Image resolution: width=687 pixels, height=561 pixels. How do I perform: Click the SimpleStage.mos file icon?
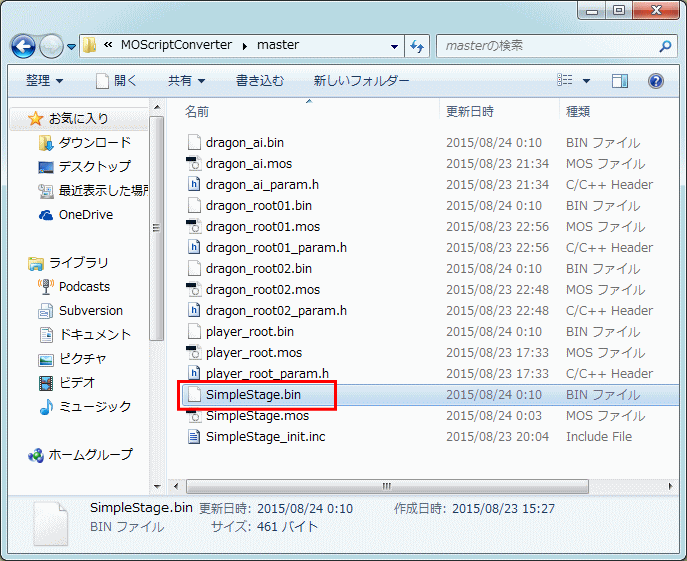[194, 416]
